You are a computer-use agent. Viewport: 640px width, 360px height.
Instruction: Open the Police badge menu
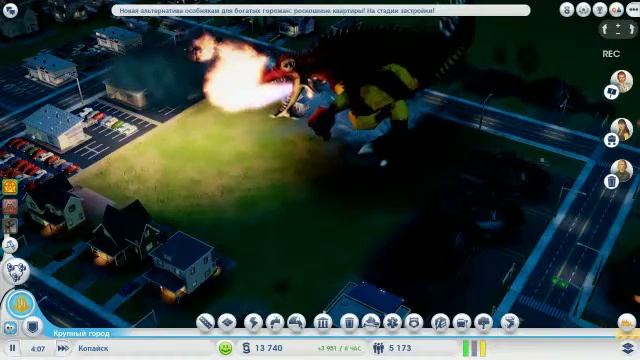[x=414, y=322]
